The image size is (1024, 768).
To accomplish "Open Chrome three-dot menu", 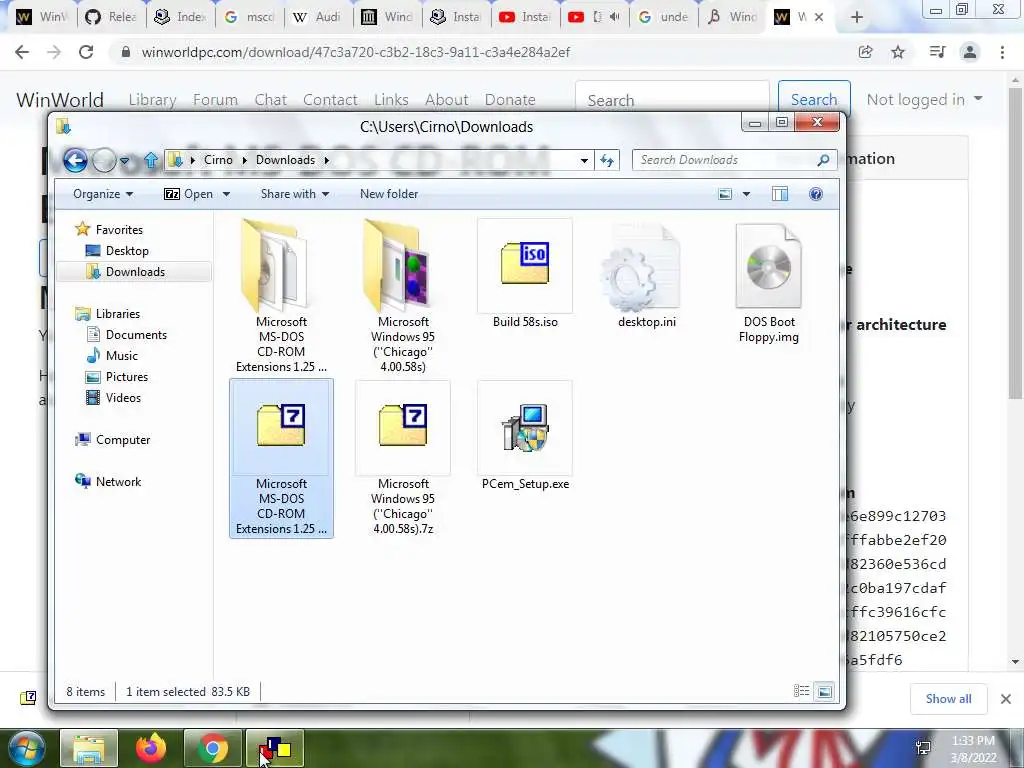I will (x=1002, y=52).
